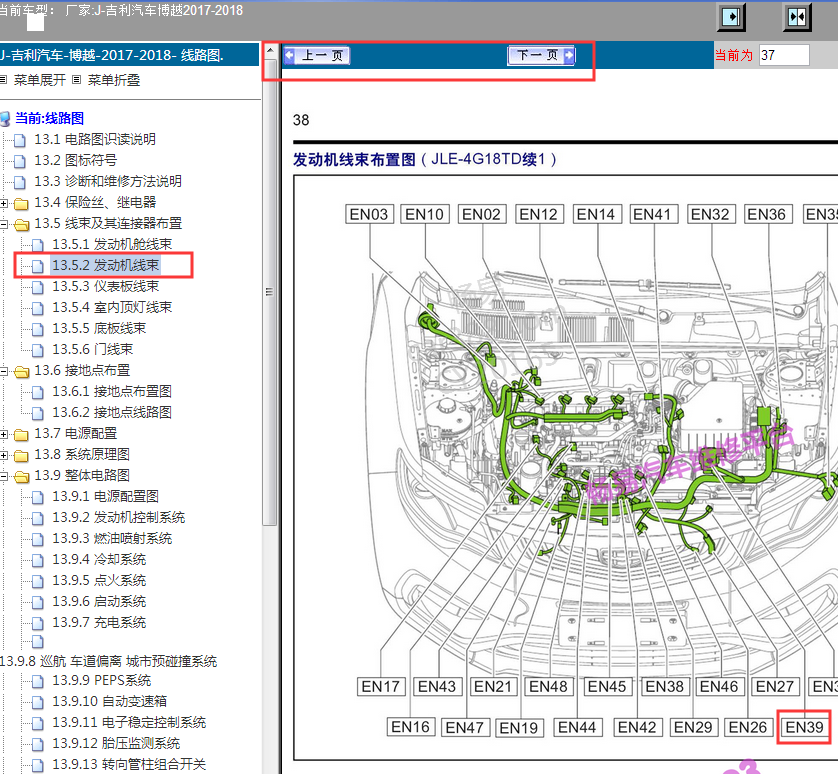Click connector label EN17 in diagram
Screen dimensions: 838x774
pos(381,687)
